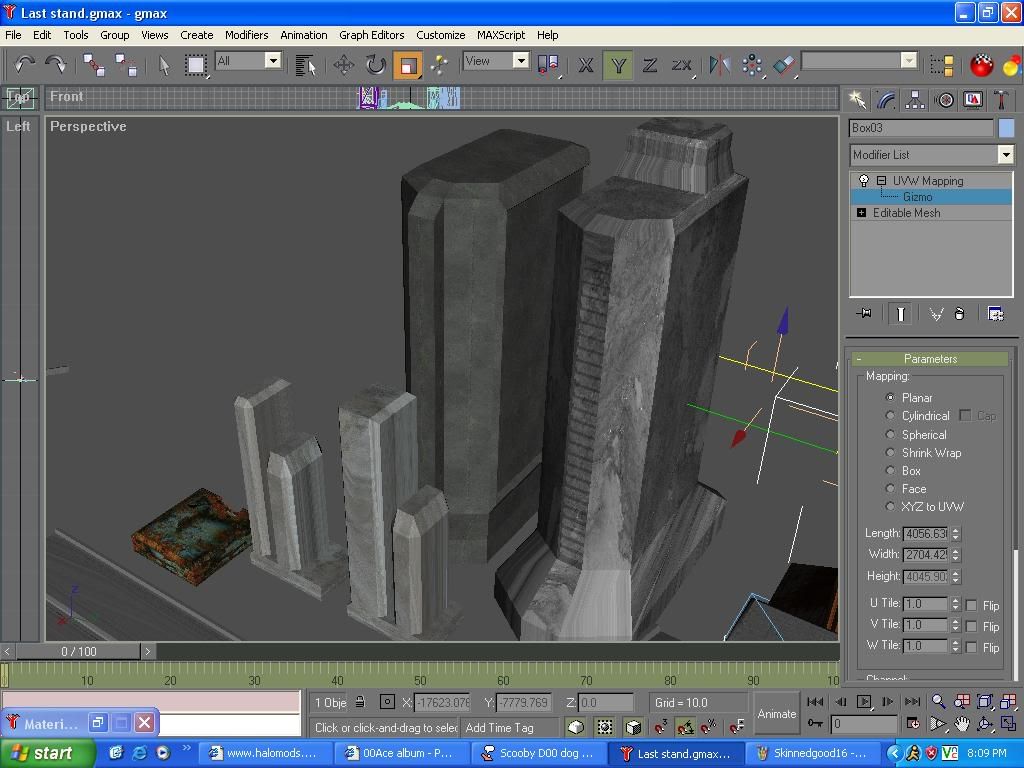
Task: Restrict transform to the X axis
Action: [586, 65]
